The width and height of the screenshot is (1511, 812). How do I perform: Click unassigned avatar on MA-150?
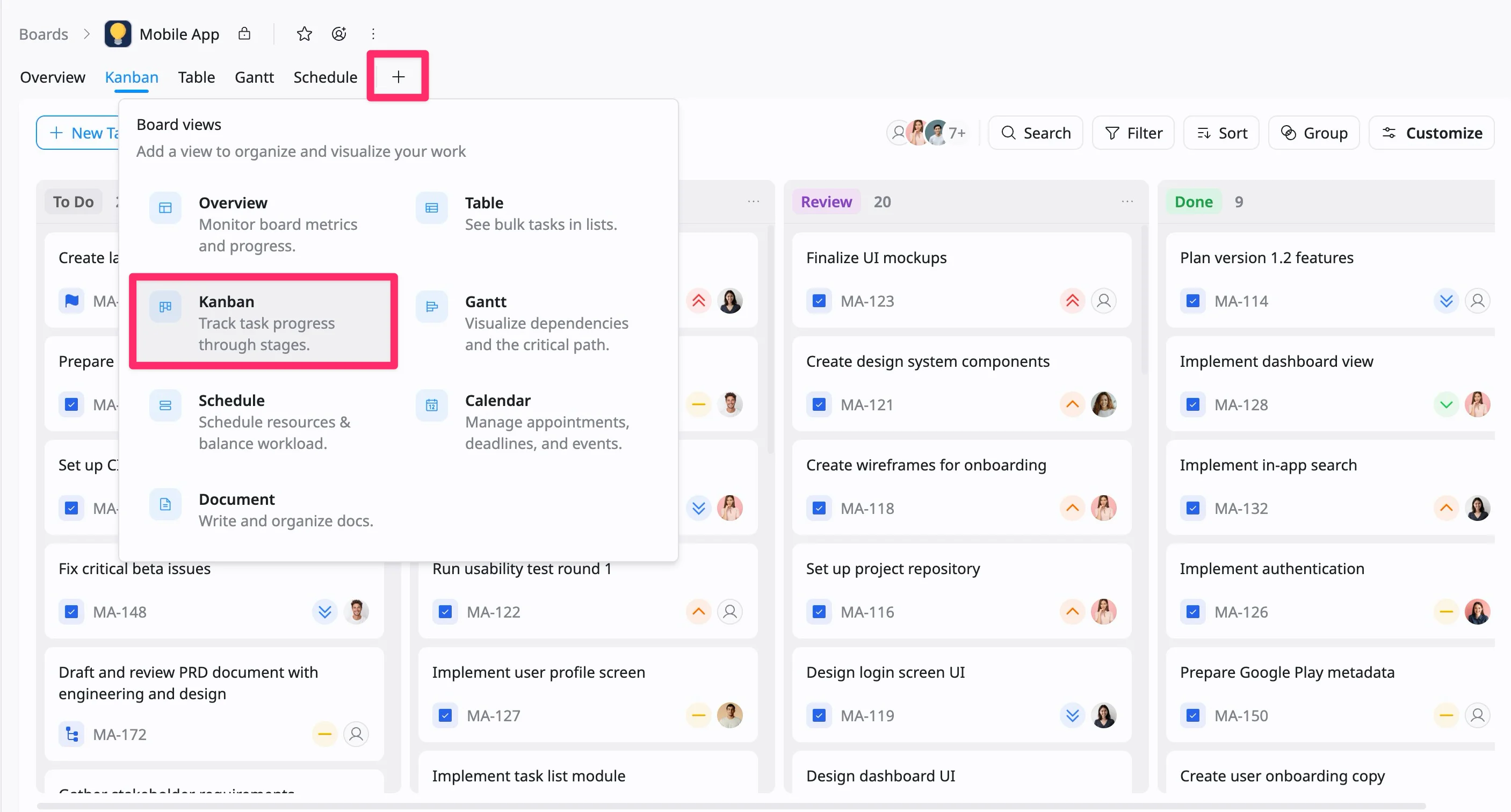coord(1477,715)
